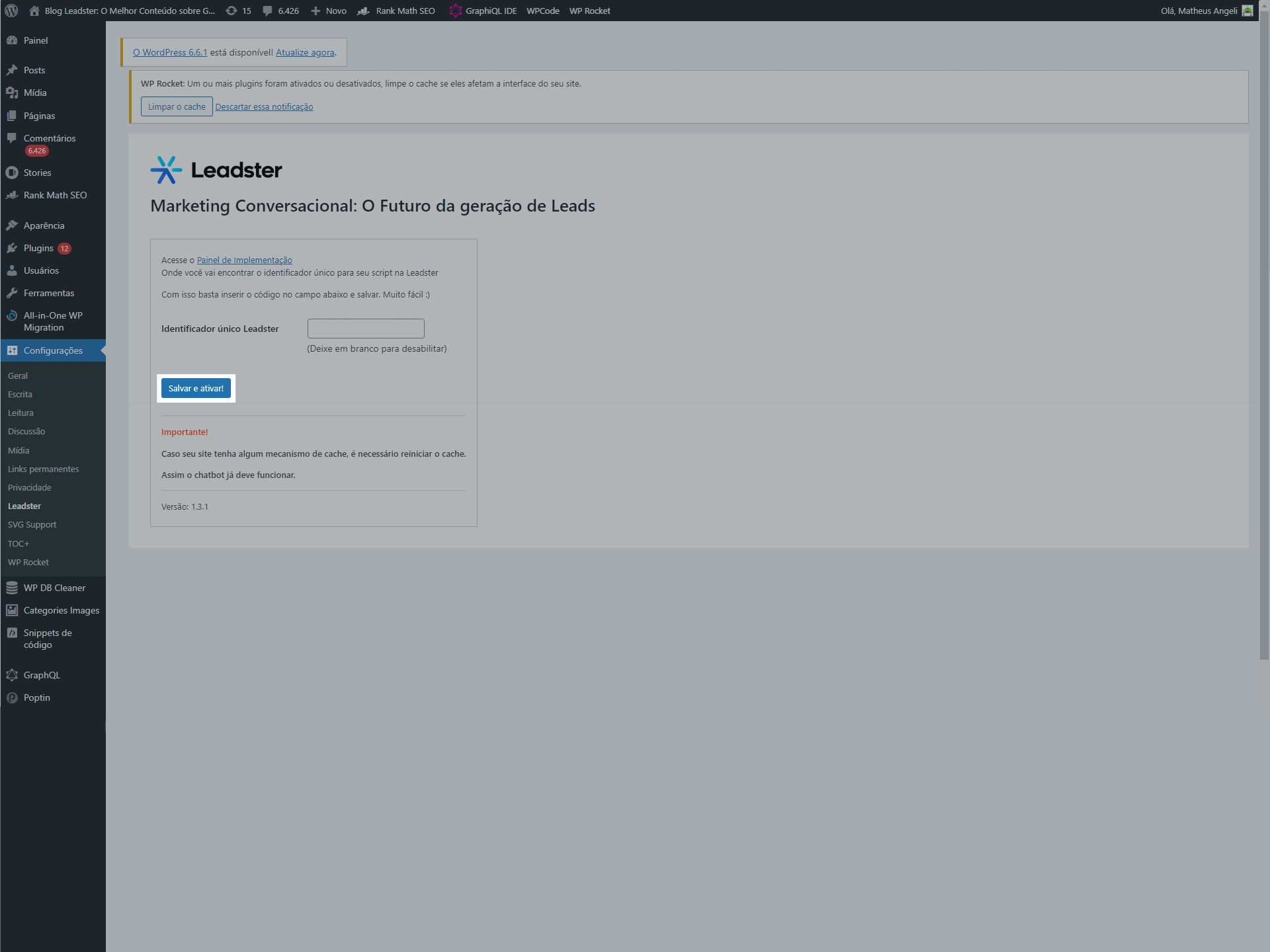Open the updates icon showing 15
The image size is (1270, 952).
point(231,11)
